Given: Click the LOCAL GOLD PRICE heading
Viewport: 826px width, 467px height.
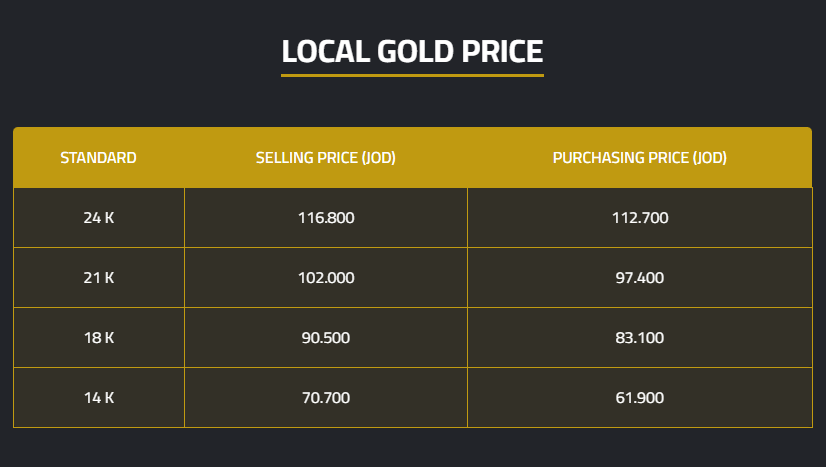Looking at the screenshot, I should 412,51.
